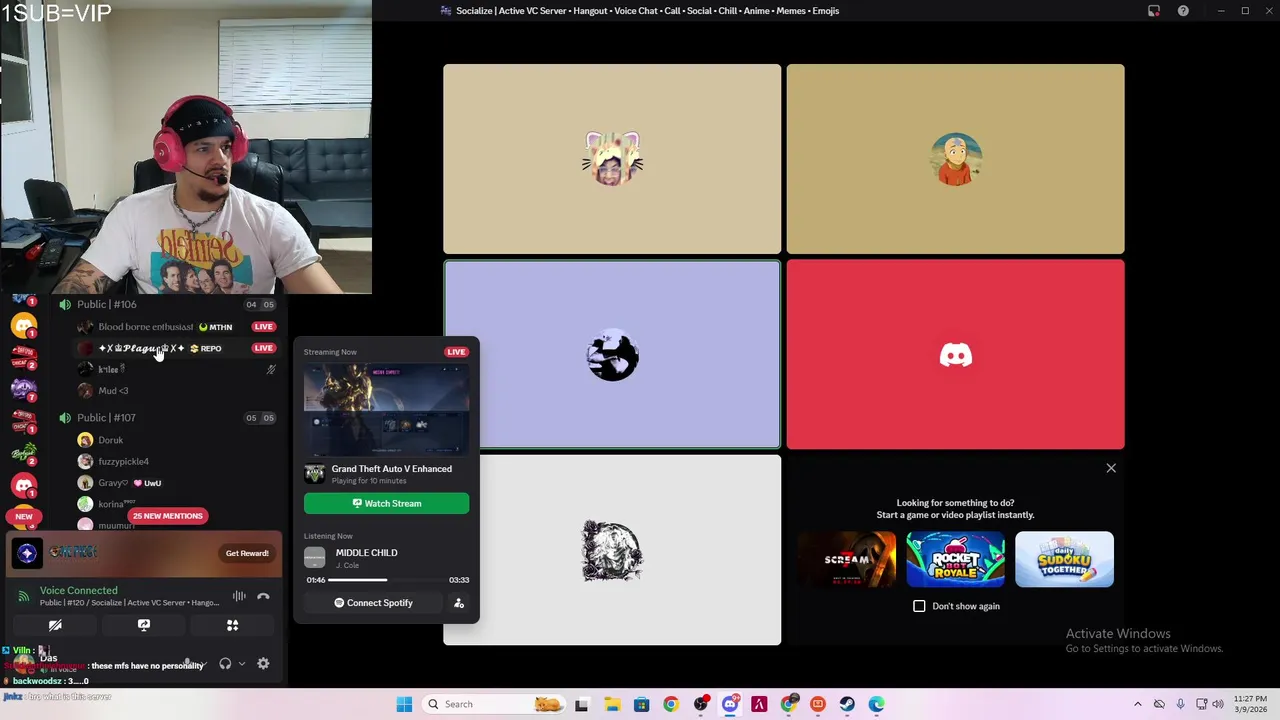Open the Help question mark icon

click(x=1183, y=11)
